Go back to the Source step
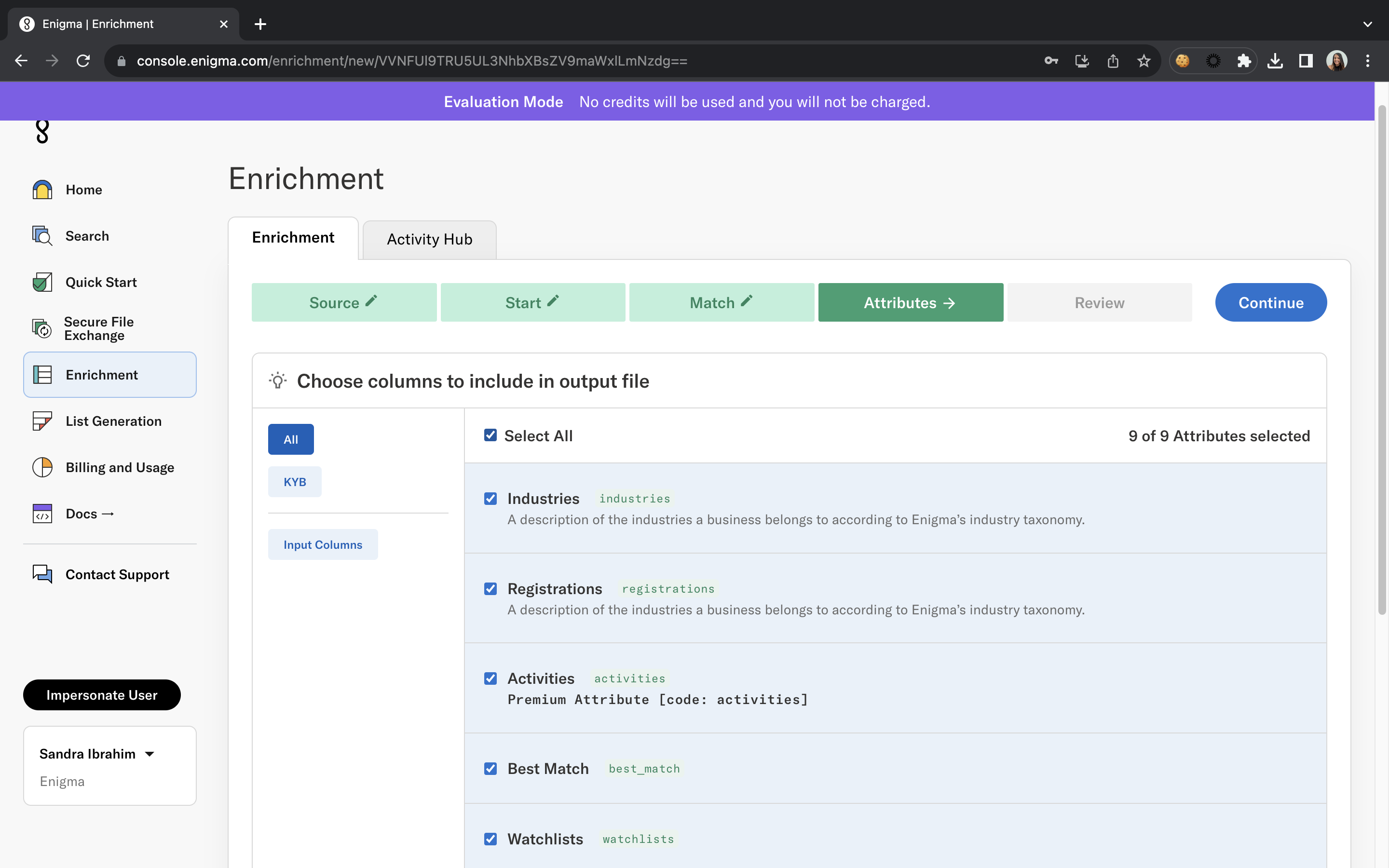The width and height of the screenshot is (1389, 868). pos(343,302)
